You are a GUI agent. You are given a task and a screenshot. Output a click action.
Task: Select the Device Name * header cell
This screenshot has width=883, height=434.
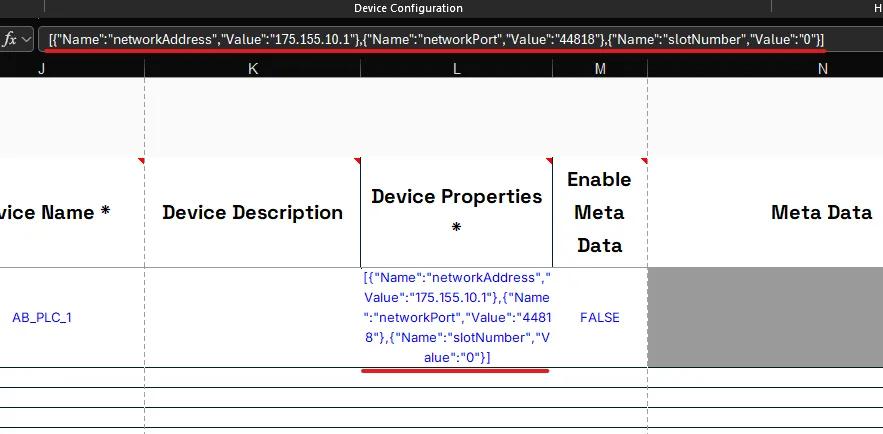point(72,212)
